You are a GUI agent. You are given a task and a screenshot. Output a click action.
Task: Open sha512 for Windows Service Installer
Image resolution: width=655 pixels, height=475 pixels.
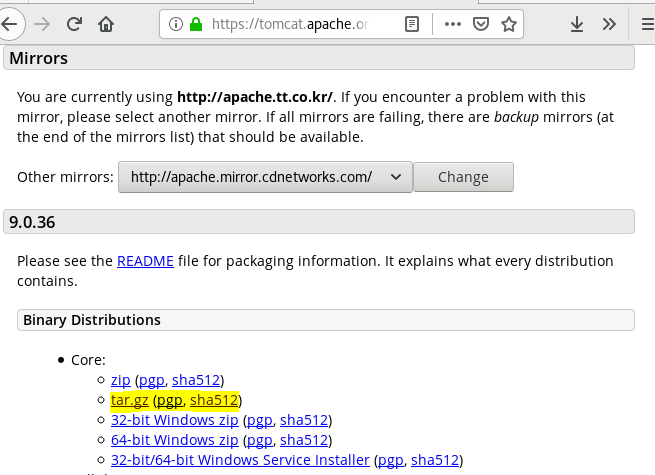tap(435, 460)
